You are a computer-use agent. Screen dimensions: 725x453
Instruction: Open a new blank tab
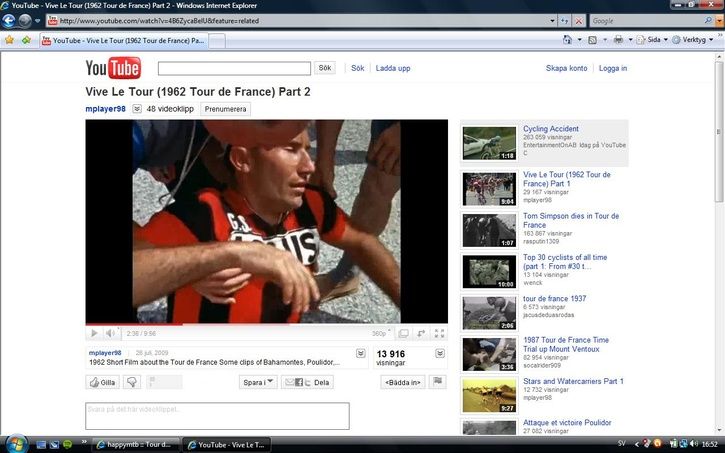click(217, 41)
